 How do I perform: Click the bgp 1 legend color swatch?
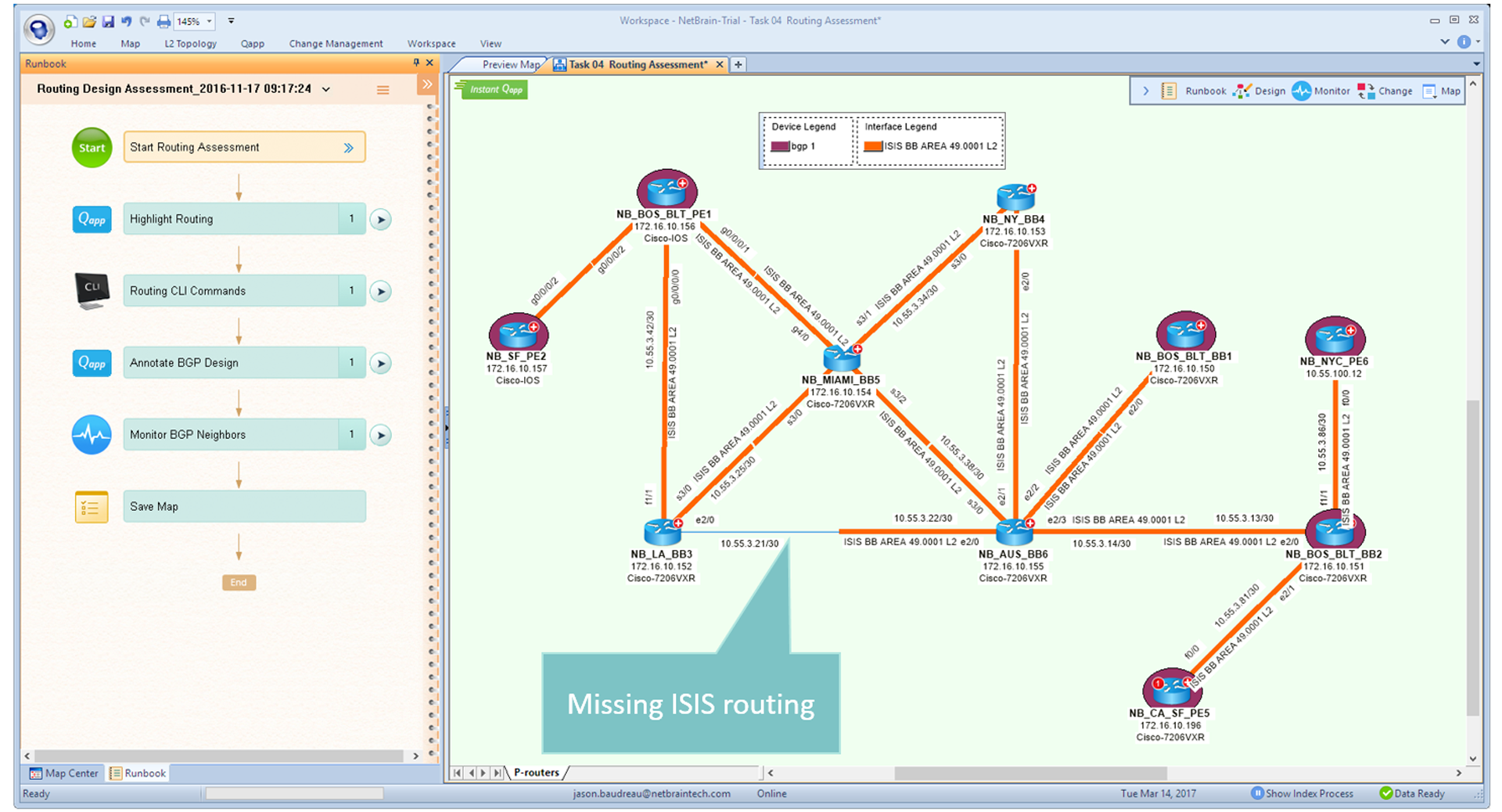pyautogui.click(x=780, y=146)
